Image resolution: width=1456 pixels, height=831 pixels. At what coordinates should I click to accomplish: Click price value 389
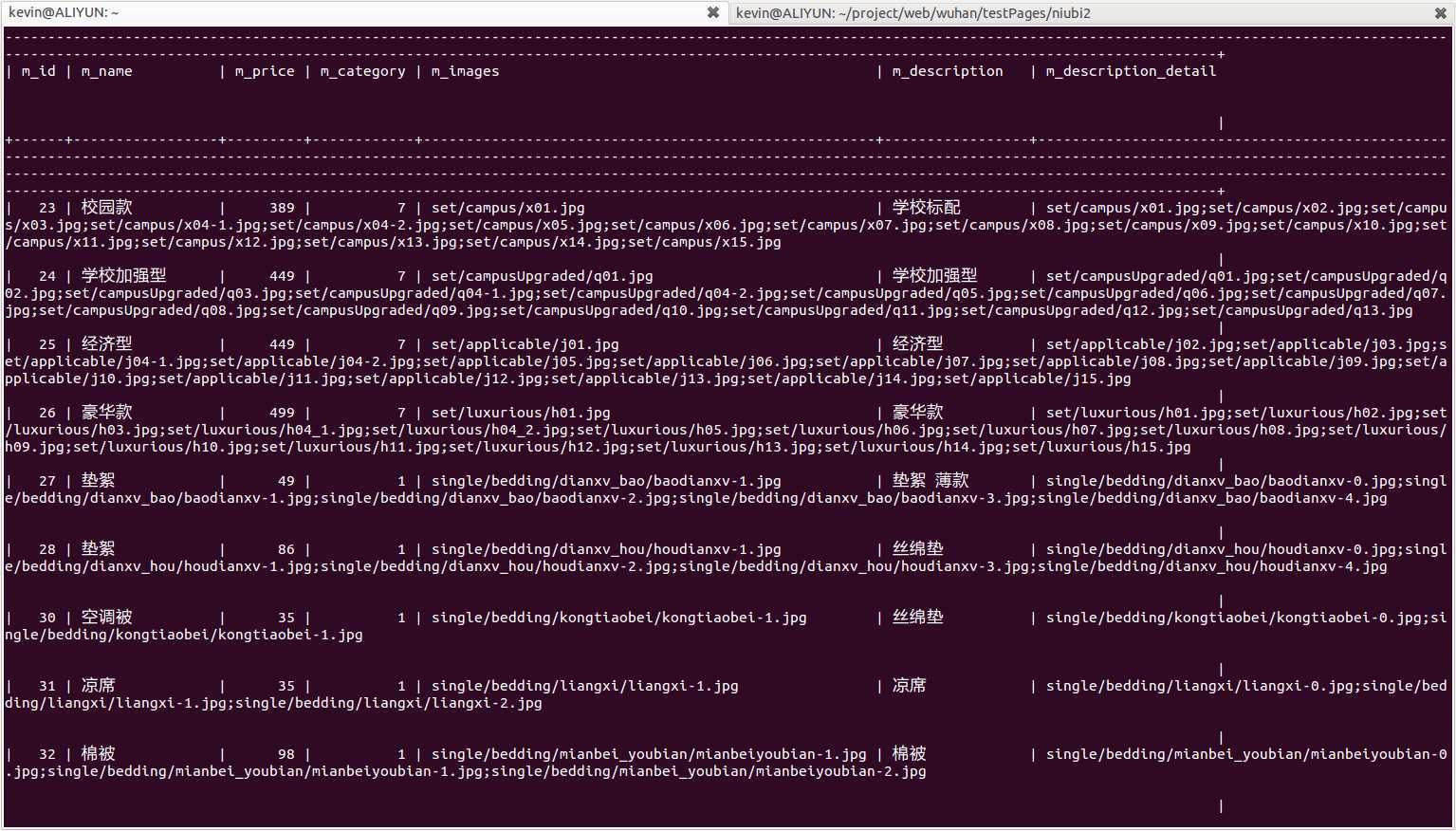click(x=282, y=208)
